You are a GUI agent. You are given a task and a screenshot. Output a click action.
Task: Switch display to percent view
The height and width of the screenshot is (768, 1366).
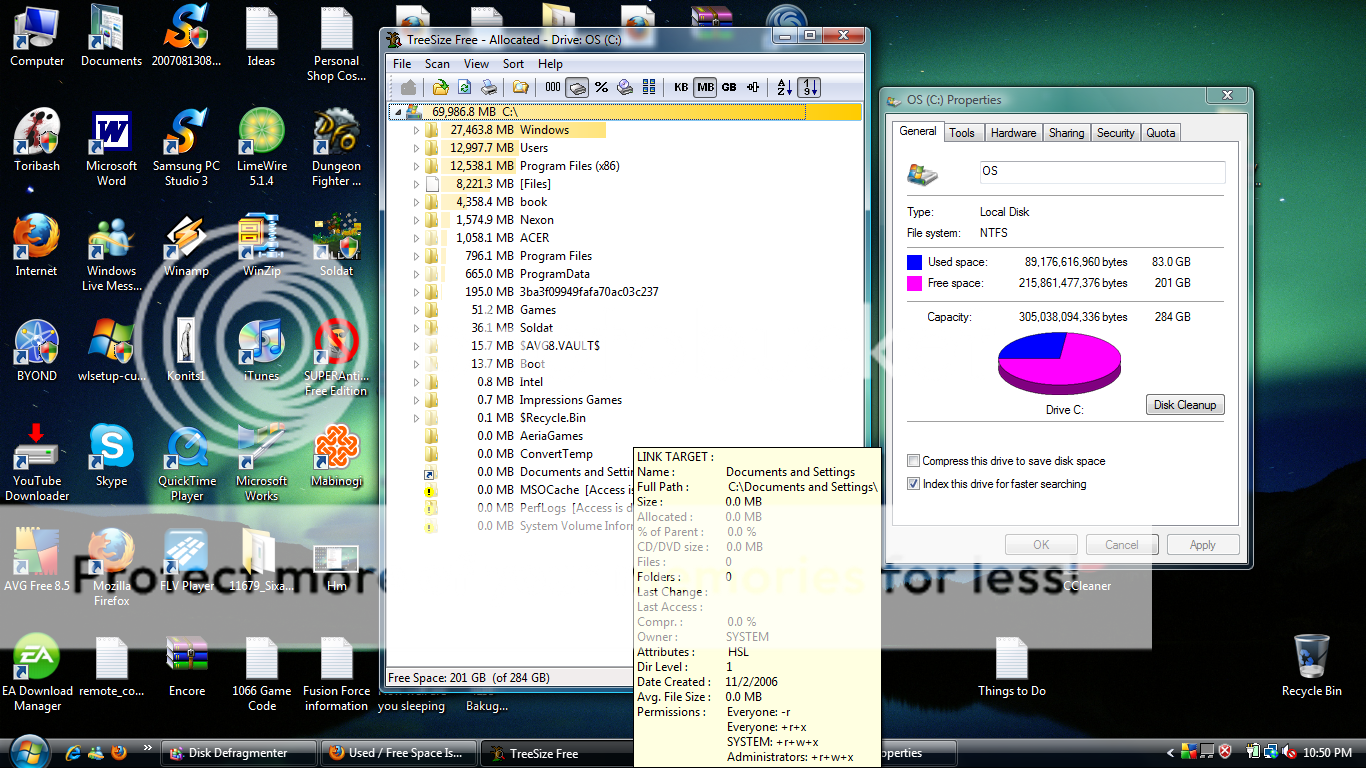(601, 87)
